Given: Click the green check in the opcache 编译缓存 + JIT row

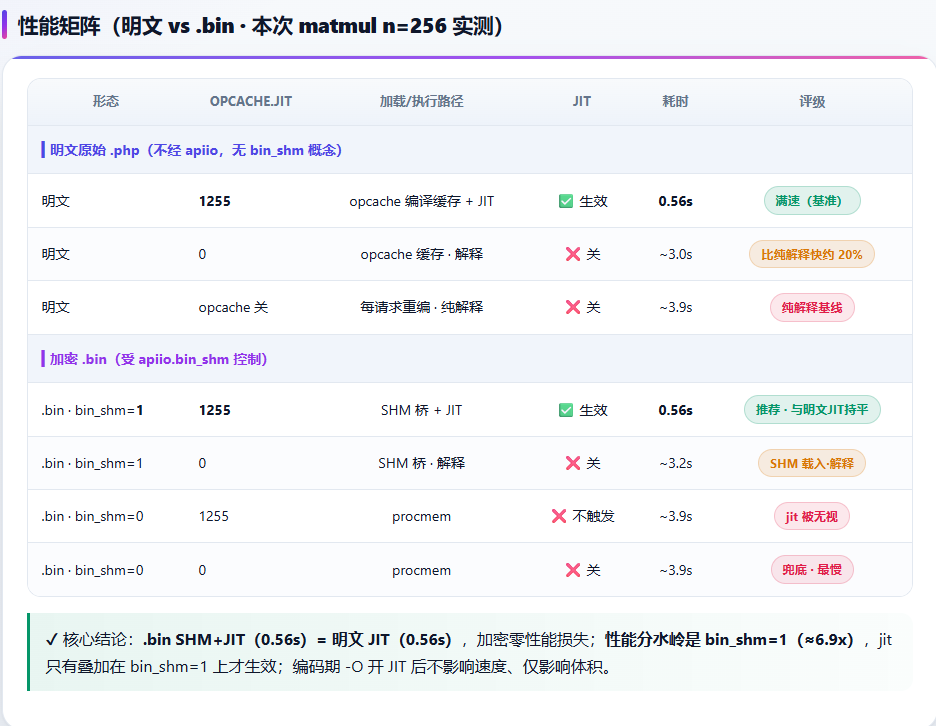Looking at the screenshot, I should pyautogui.click(x=566, y=201).
